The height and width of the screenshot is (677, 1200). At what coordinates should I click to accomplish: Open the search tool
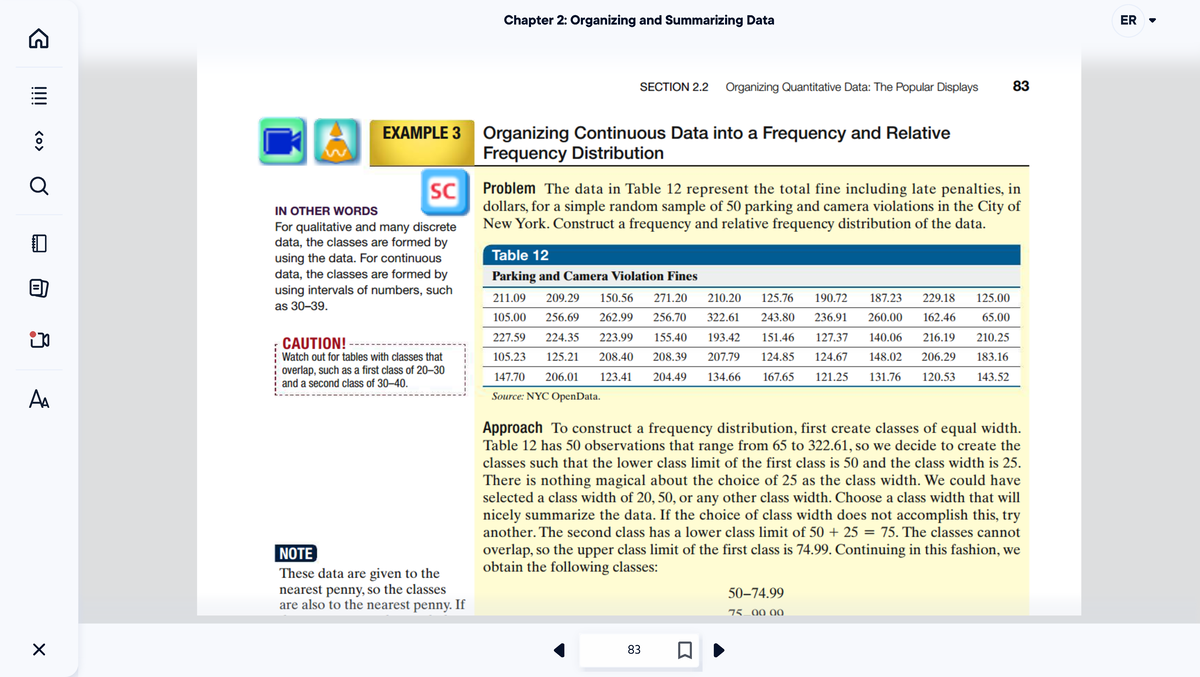38,186
